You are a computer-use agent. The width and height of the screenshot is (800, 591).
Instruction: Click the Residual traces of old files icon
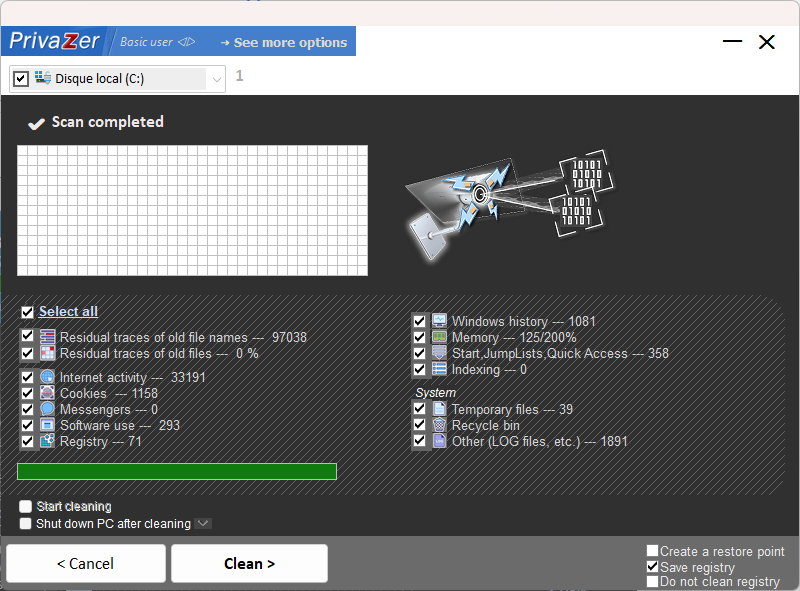click(x=47, y=353)
